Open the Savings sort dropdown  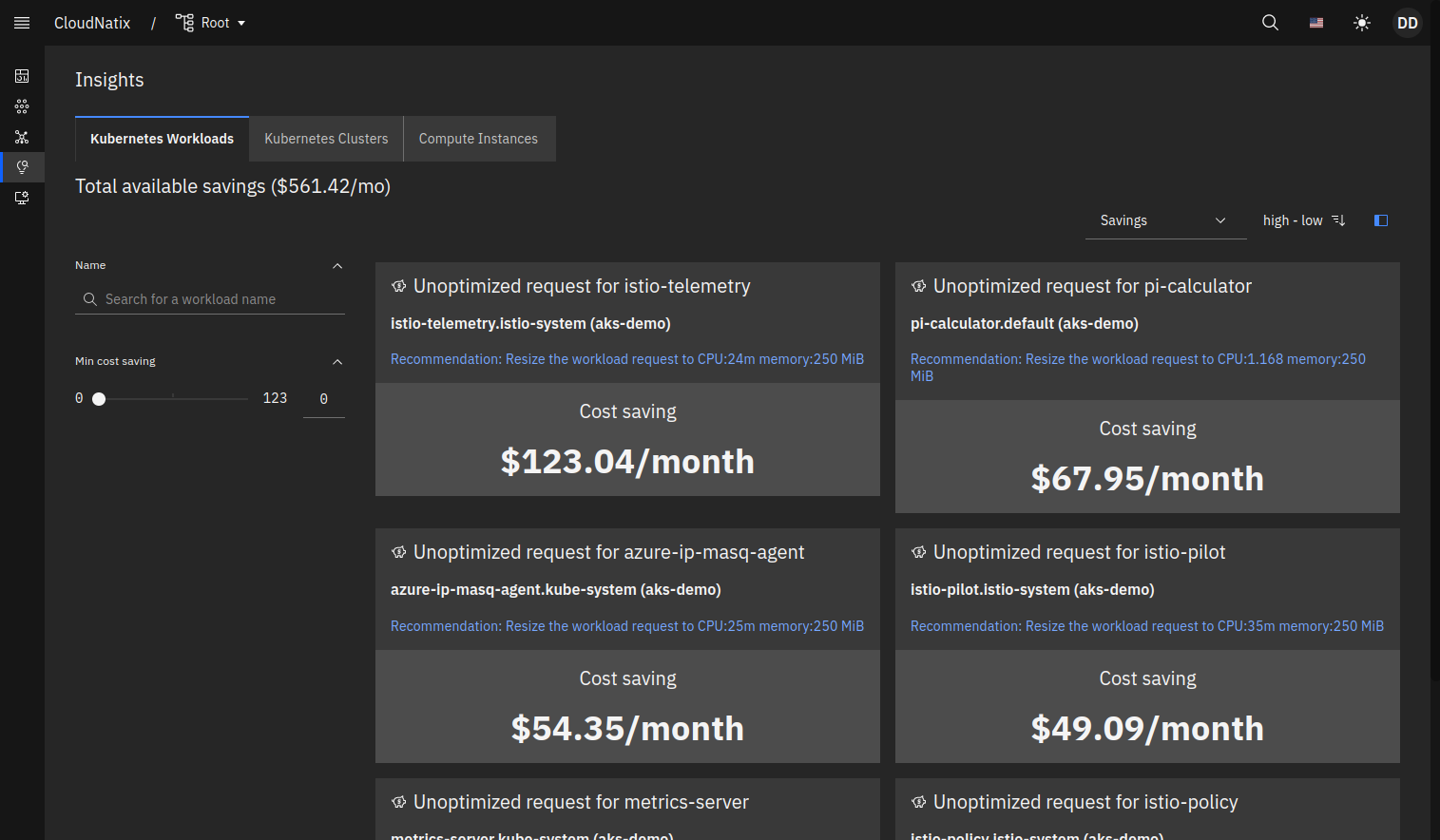(1165, 220)
